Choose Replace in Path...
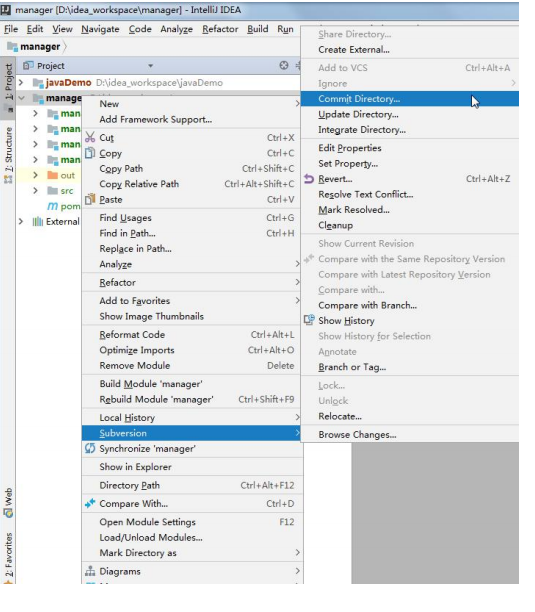The width and height of the screenshot is (535, 612). (x=192, y=249)
